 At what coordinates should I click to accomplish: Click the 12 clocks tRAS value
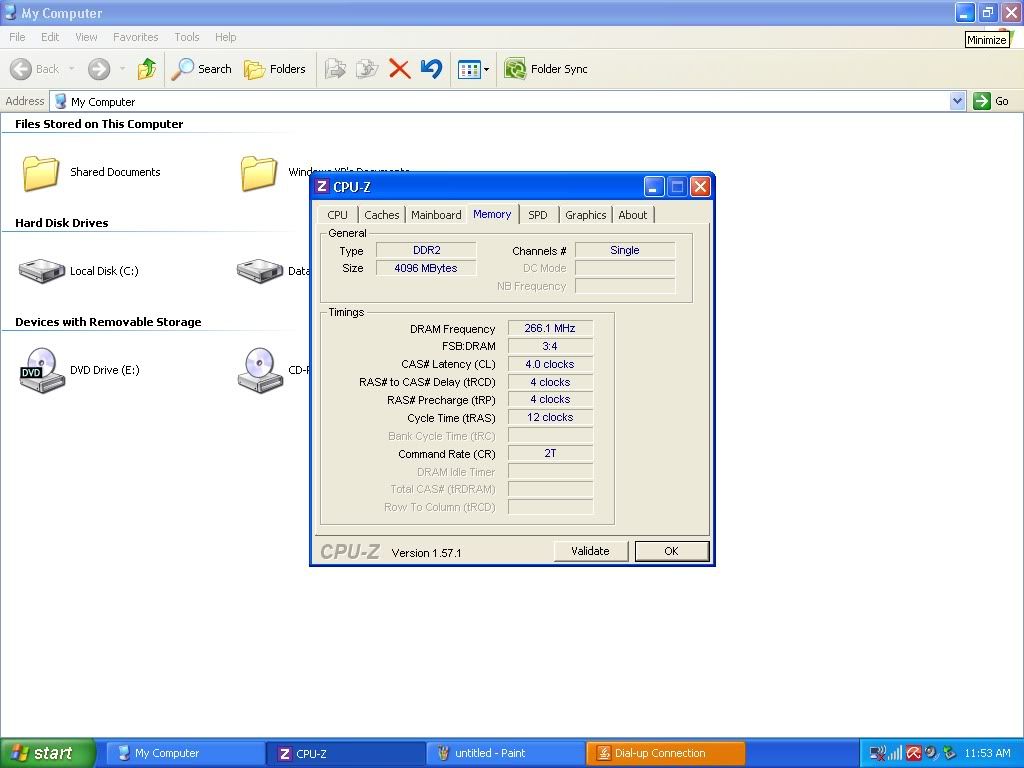click(x=550, y=417)
